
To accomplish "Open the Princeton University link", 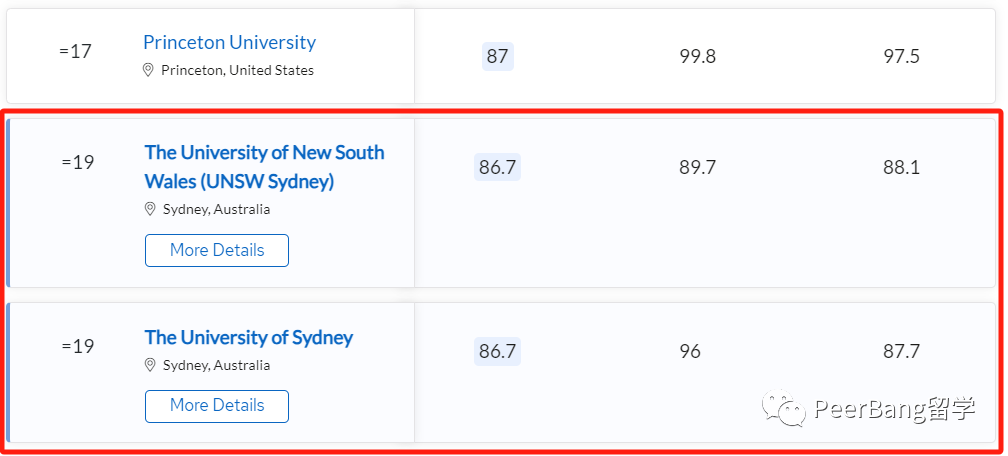I will pos(230,42).
